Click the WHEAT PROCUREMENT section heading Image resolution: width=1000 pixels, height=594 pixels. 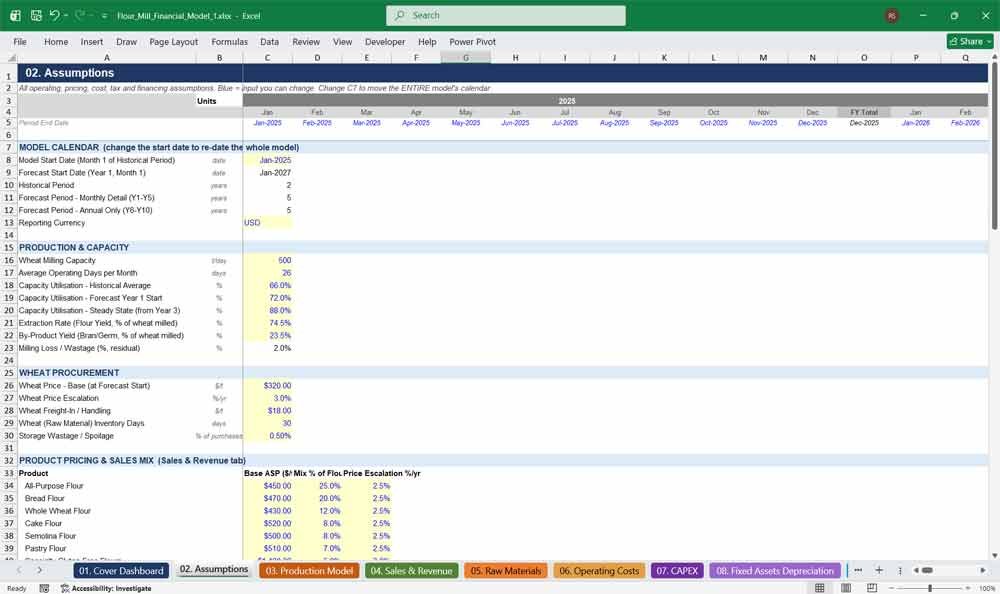(x=69, y=373)
